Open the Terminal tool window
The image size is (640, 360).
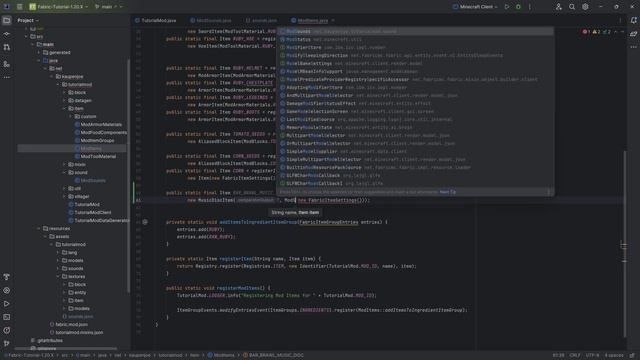(x=7, y=317)
